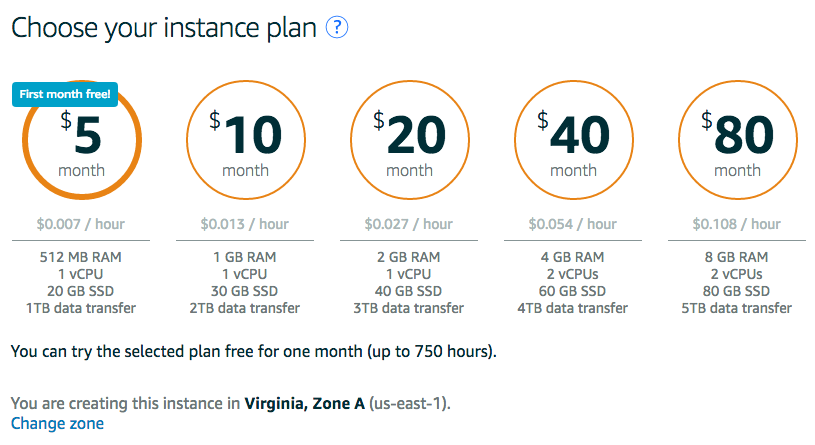Click the bold "Virginia, Zone A" text
This screenshot has height=445, width=815.
click(x=304, y=404)
